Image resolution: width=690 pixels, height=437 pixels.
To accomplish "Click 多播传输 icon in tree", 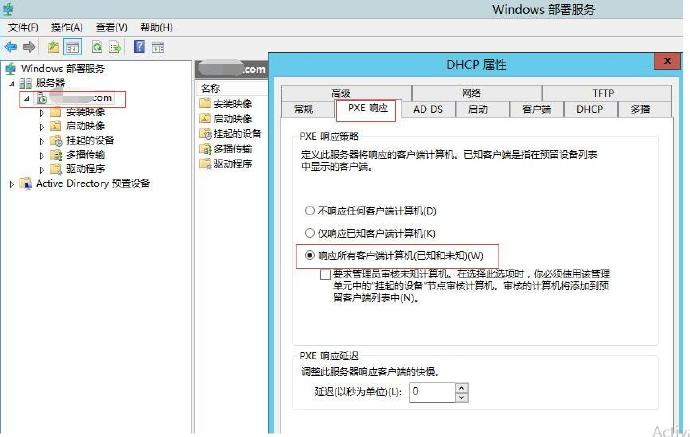I will pyautogui.click(x=56, y=154).
